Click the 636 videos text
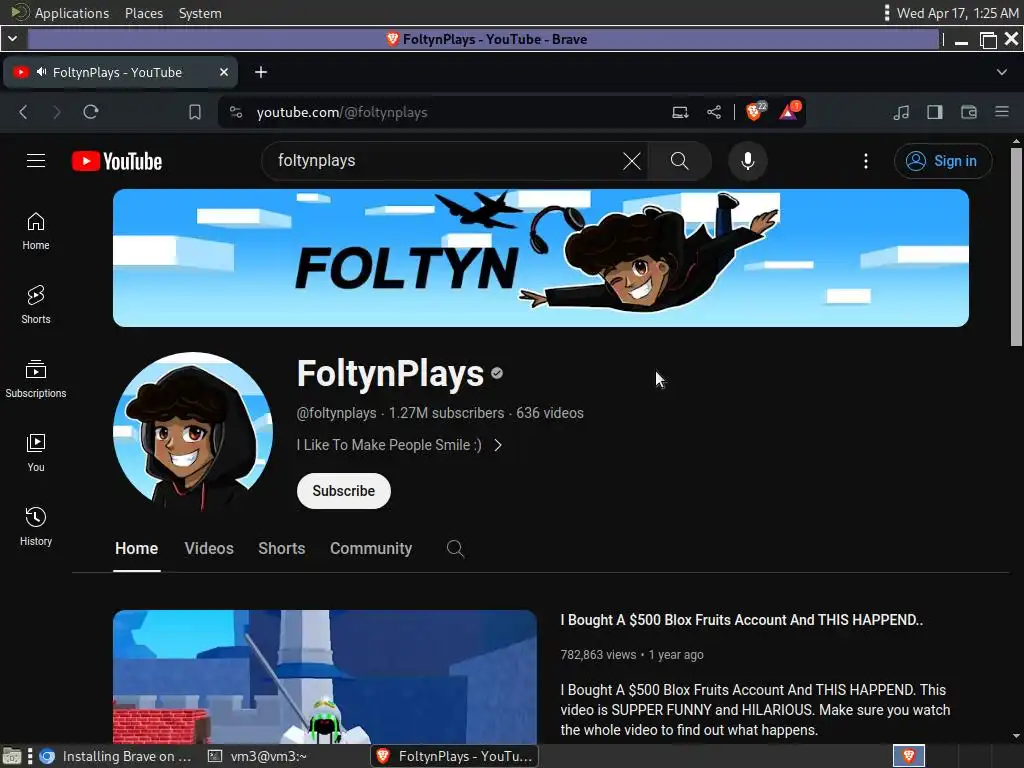The height and width of the screenshot is (768, 1024). tap(550, 413)
